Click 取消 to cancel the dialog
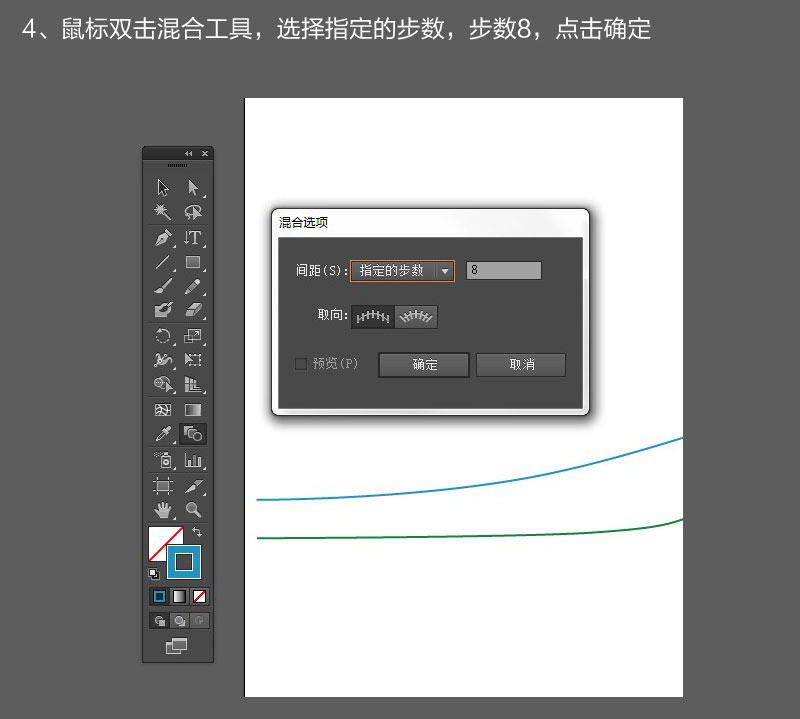 tap(521, 365)
